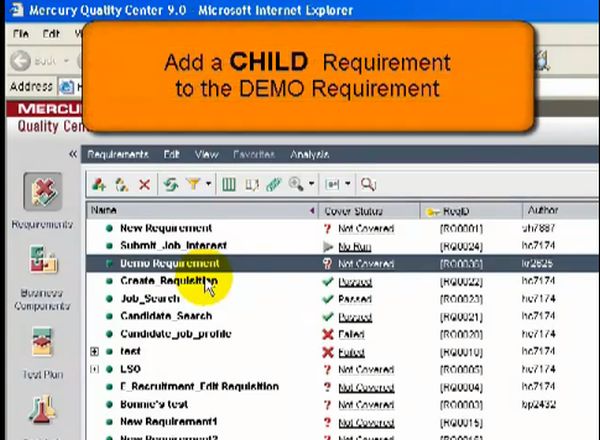This screenshot has height=440, width=600.
Task: Open the View menu in Quality Center
Action: point(207,155)
